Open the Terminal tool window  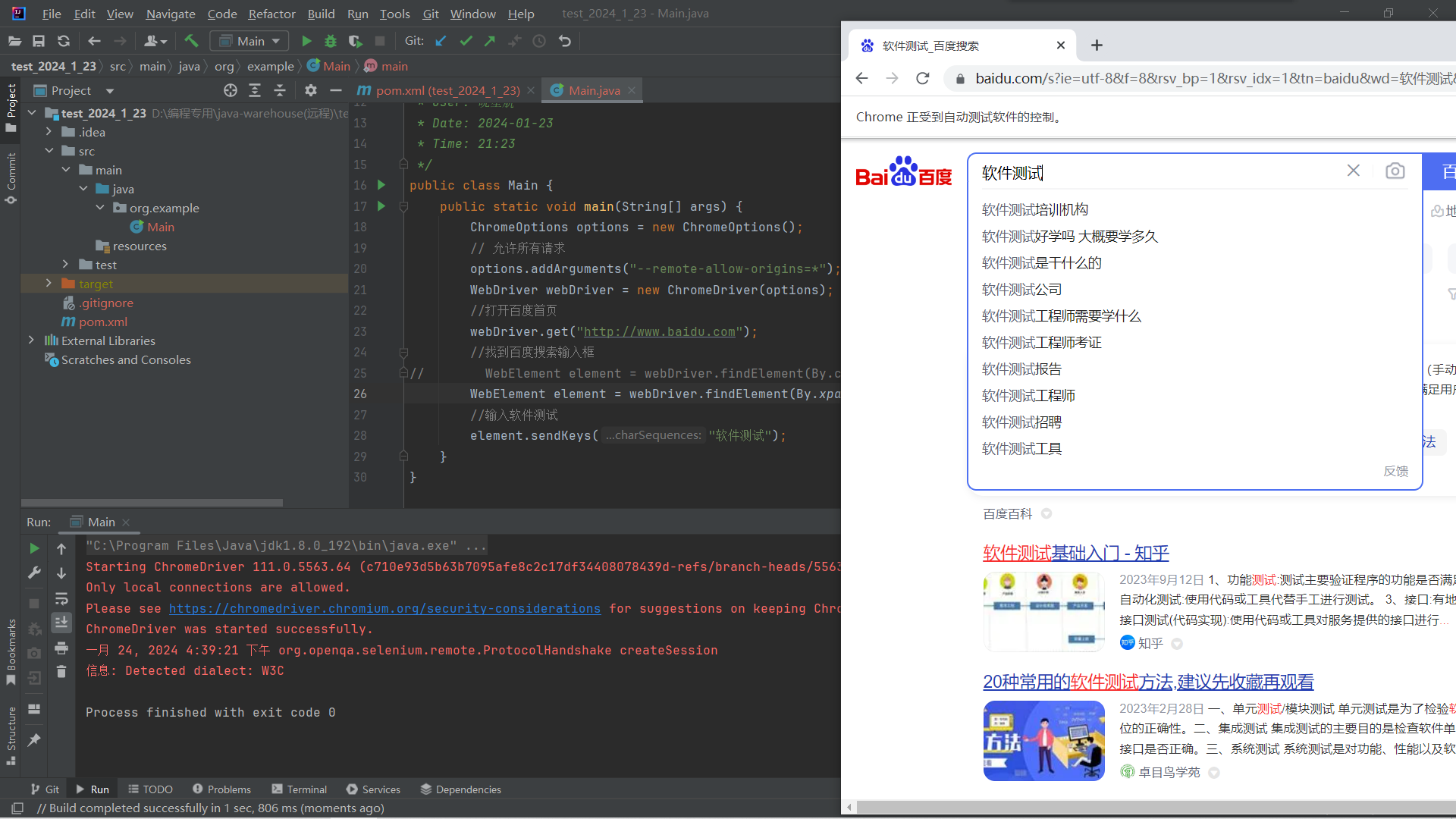(x=299, y=789)
